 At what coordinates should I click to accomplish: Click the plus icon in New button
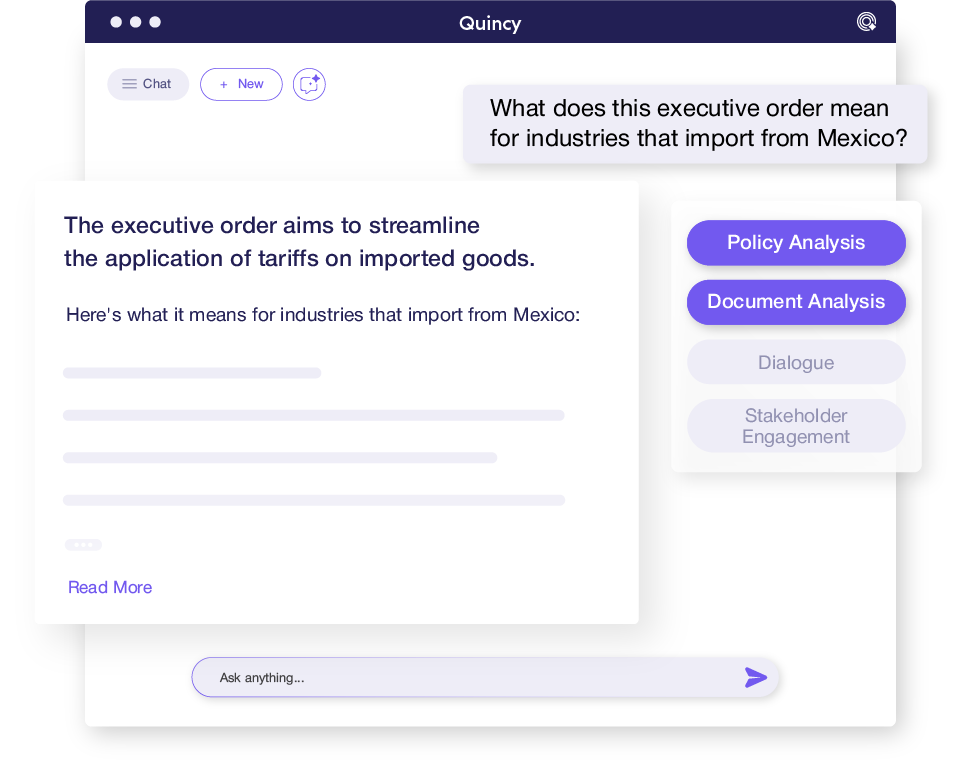[224, 84]
